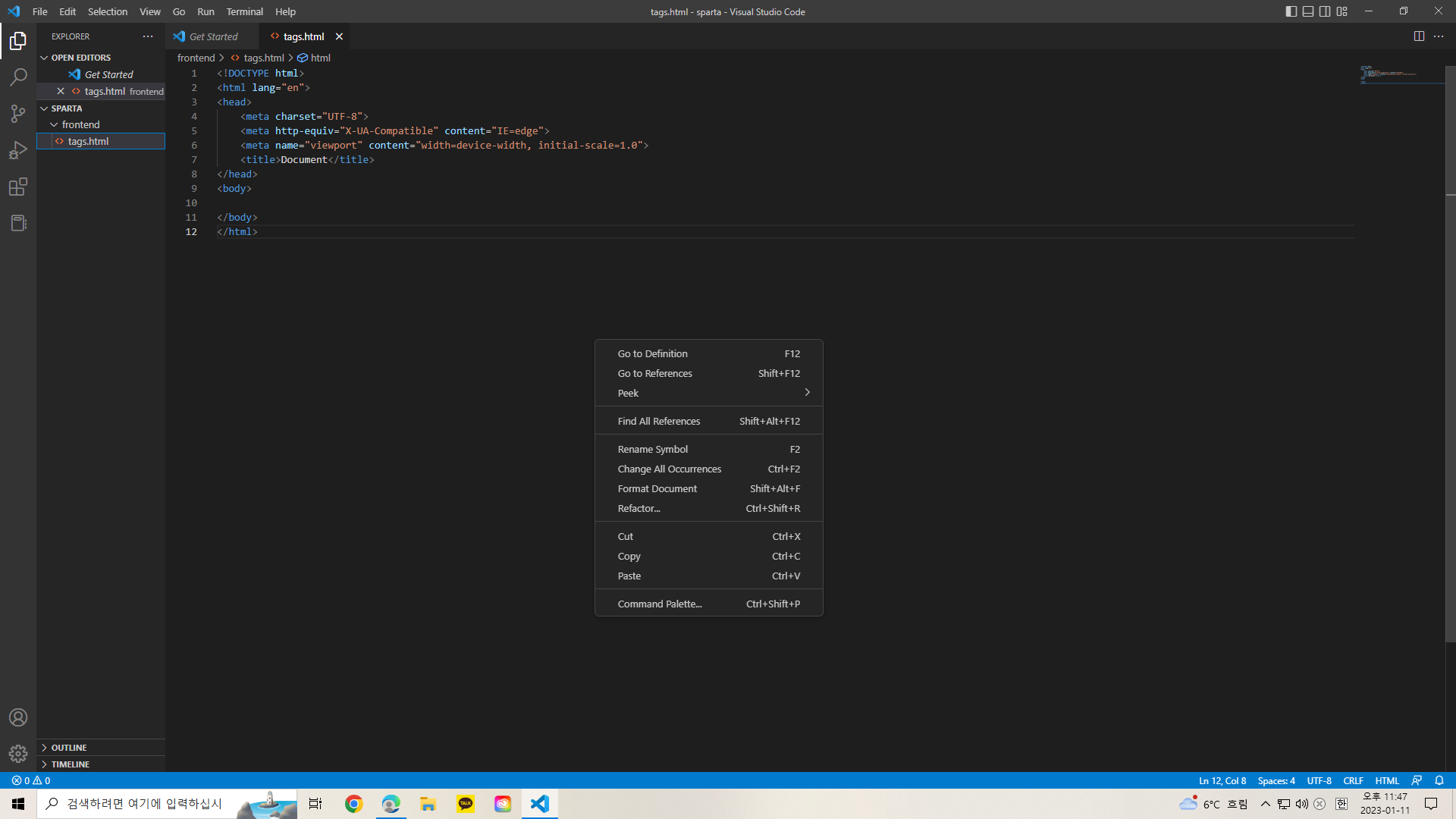The image size is (1456, 819).
Task: Change end of line sequence CRLF
Action: coord(1353,780)
